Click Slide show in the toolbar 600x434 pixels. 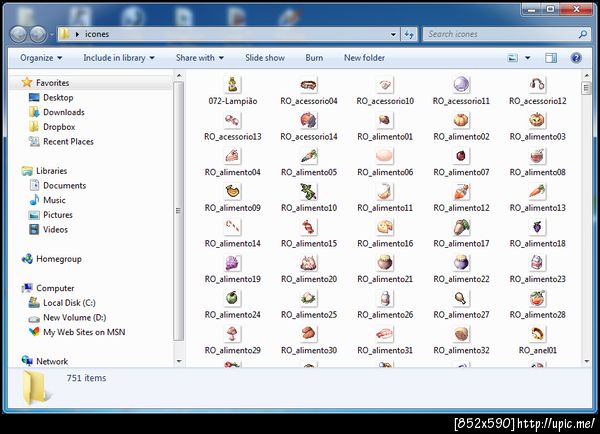tap(265, 58)
